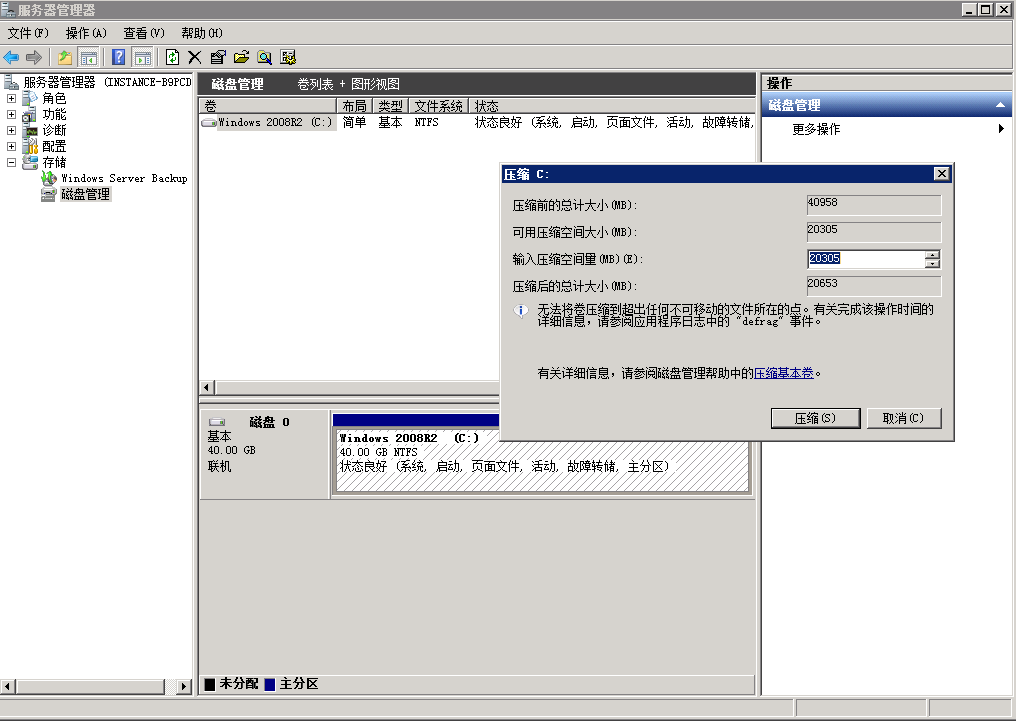Click the Properties toolbar icon

218,58
